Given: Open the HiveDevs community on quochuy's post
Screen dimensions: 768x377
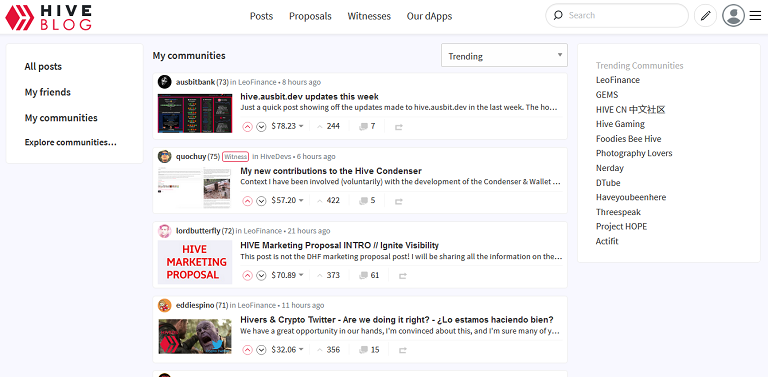Looking at the screenshot, I should pyautogui.click(x=275, y=157).
